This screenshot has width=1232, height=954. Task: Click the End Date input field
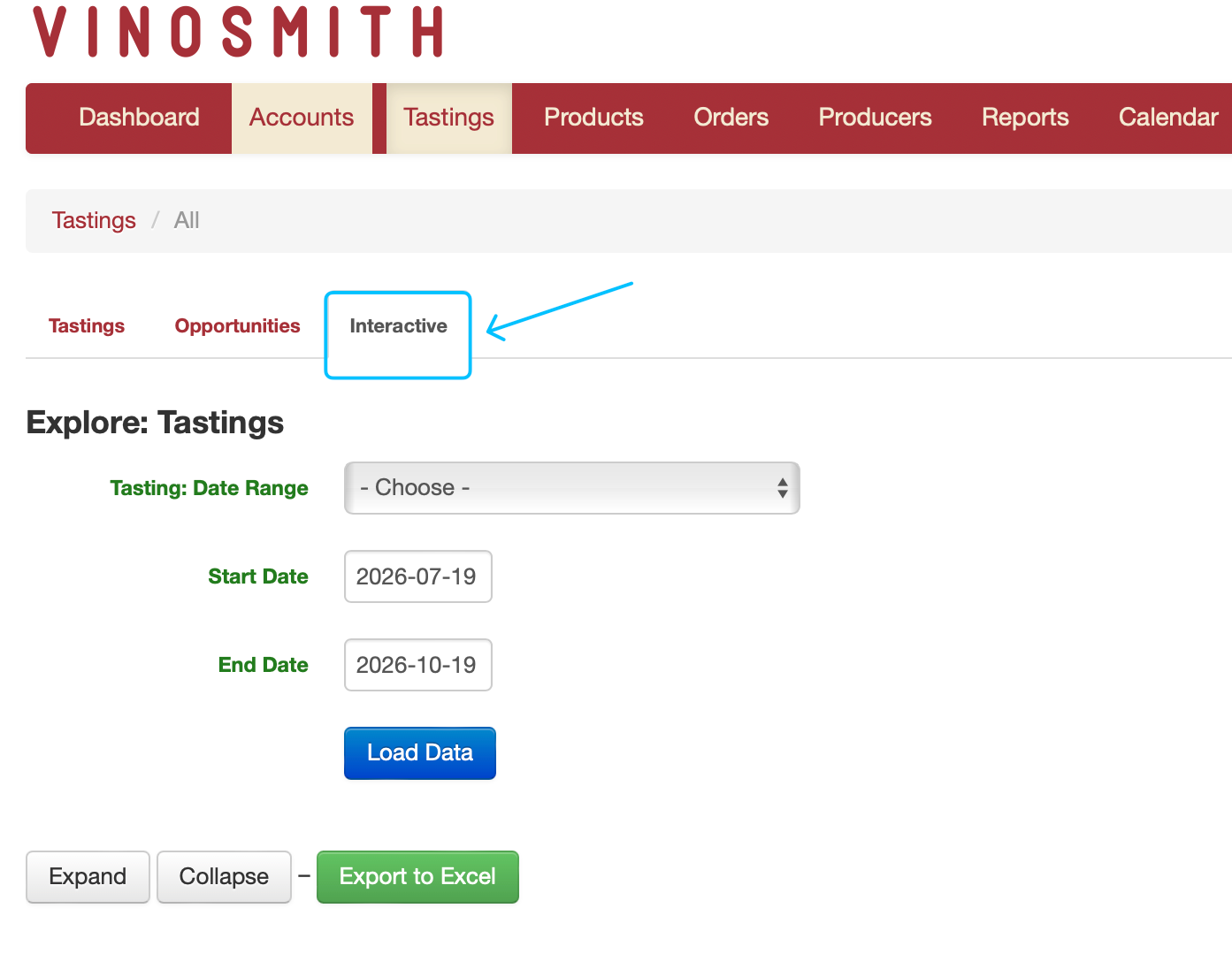click(417, 665)
